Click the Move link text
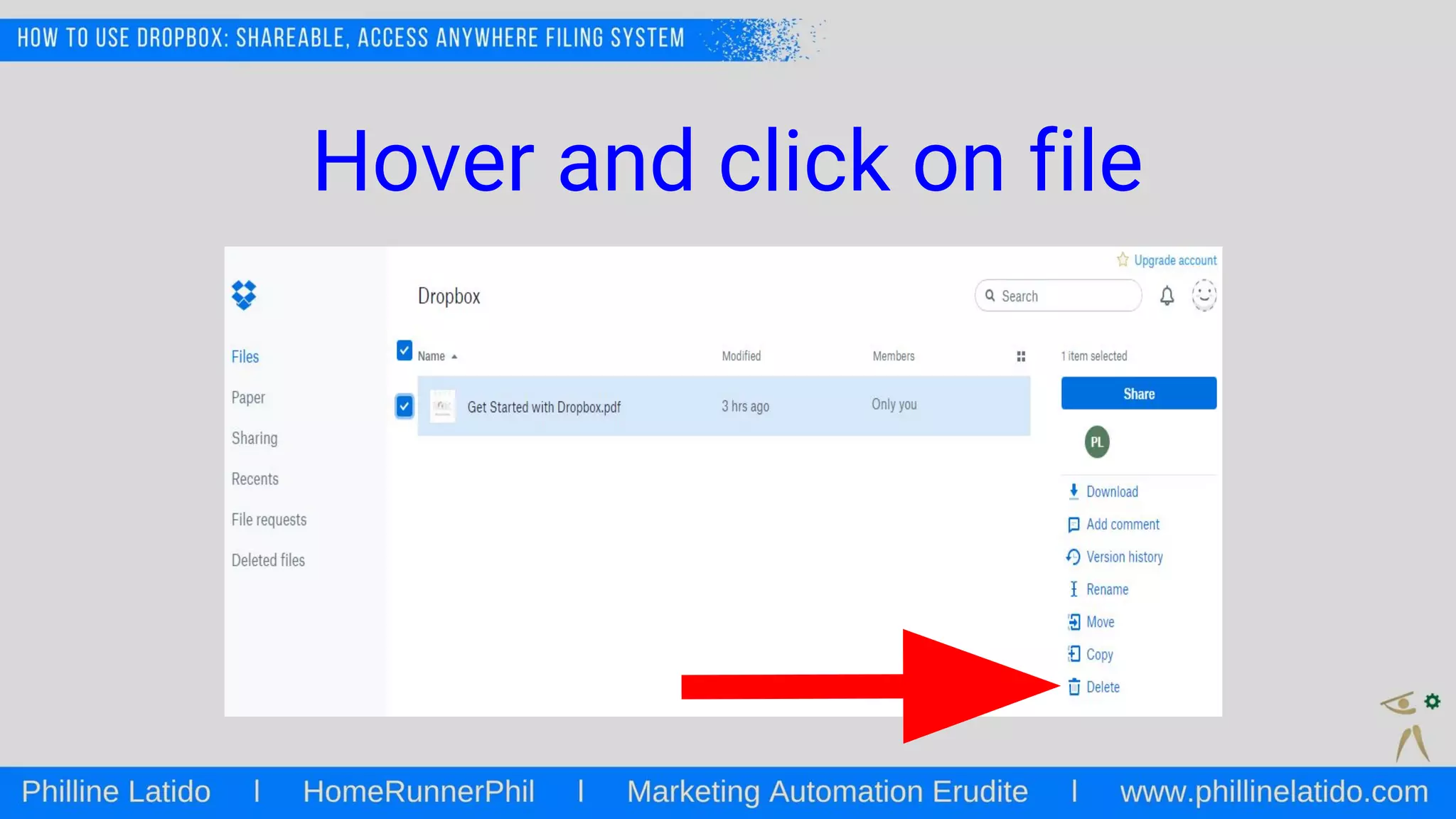Viewport: 1456px width, 819px height. click(x=1100, y=622)
